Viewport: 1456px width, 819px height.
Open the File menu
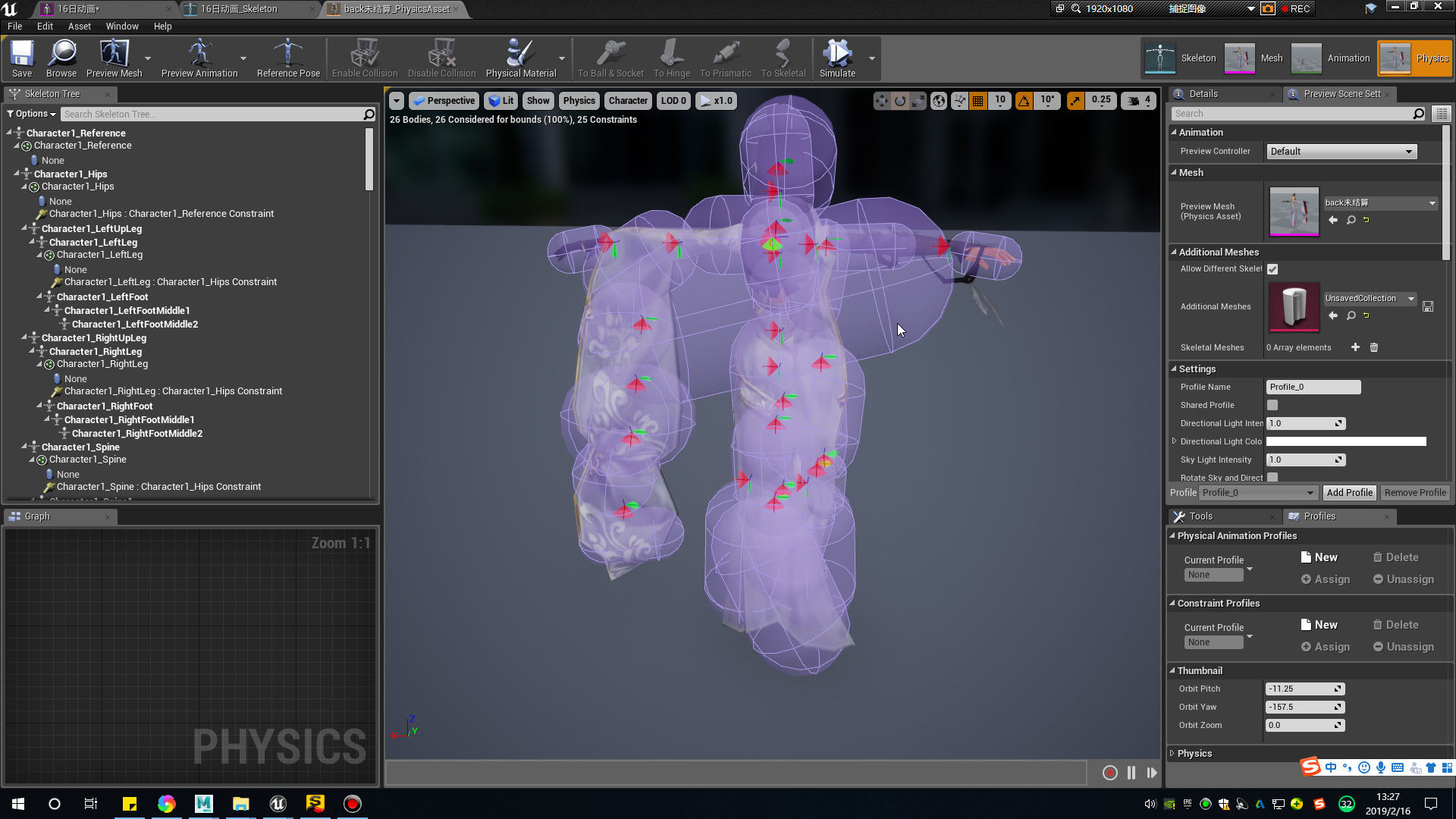coord(14,26)
